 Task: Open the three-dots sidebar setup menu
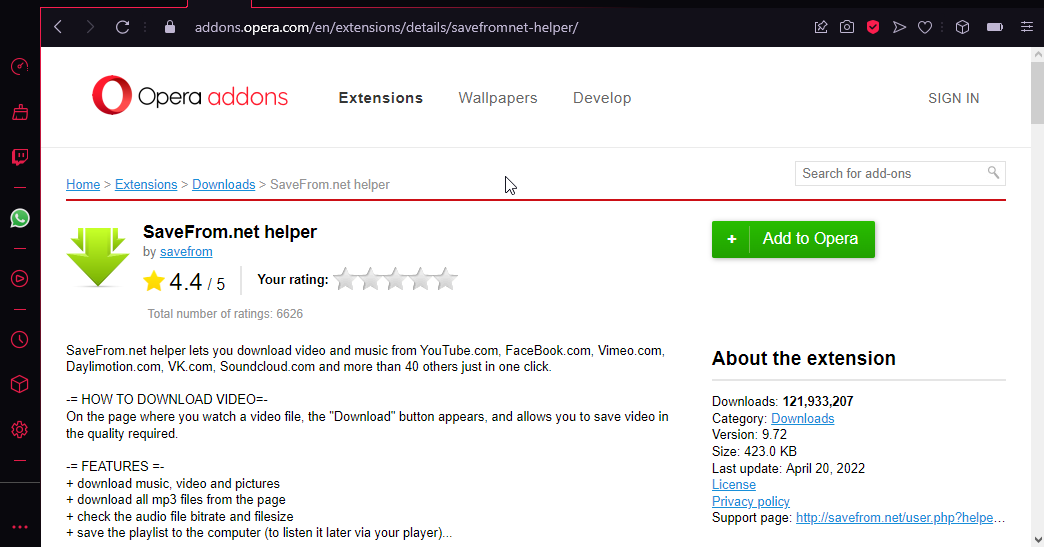tap(20, 527)
